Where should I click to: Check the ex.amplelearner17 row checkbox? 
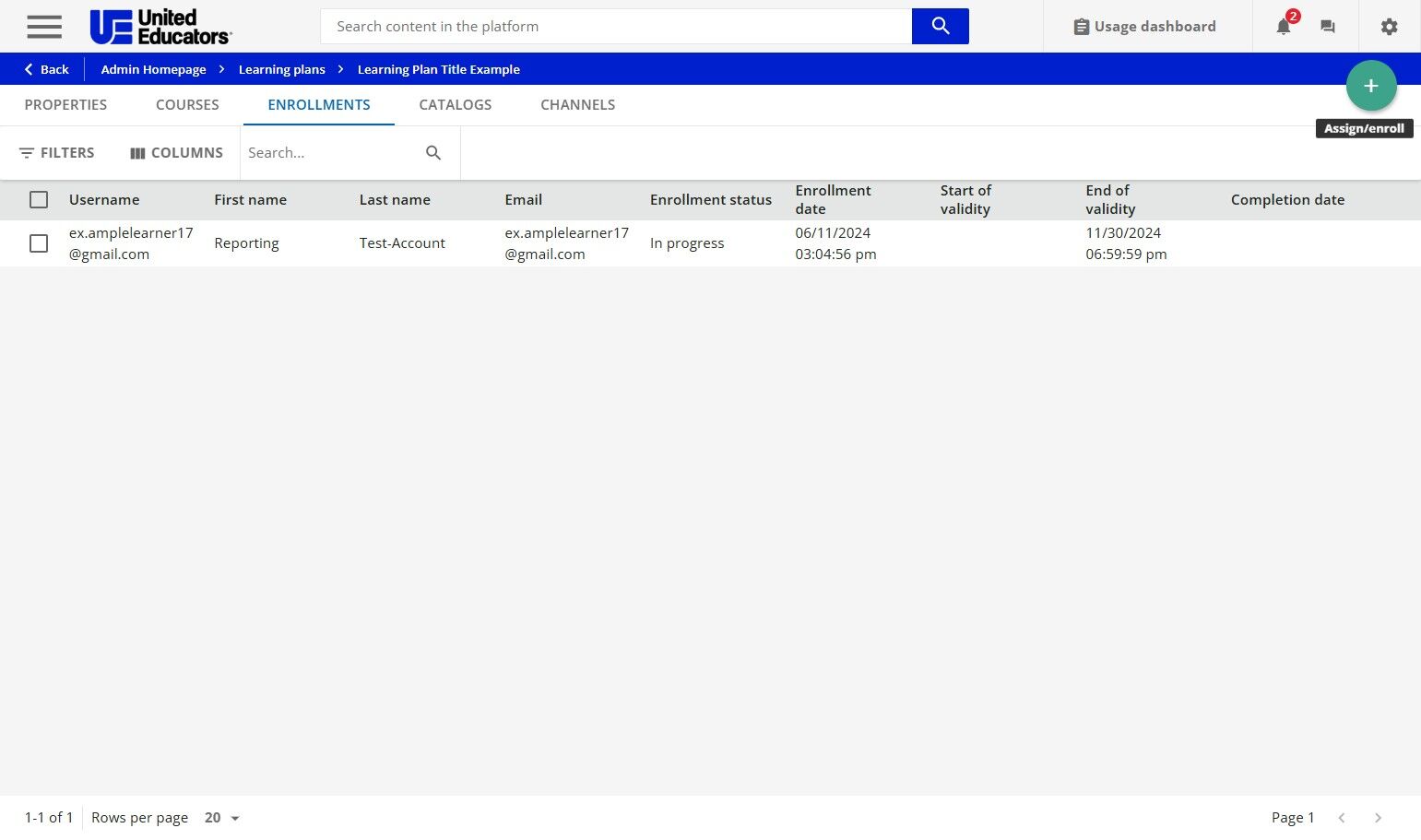click(39, 243)
